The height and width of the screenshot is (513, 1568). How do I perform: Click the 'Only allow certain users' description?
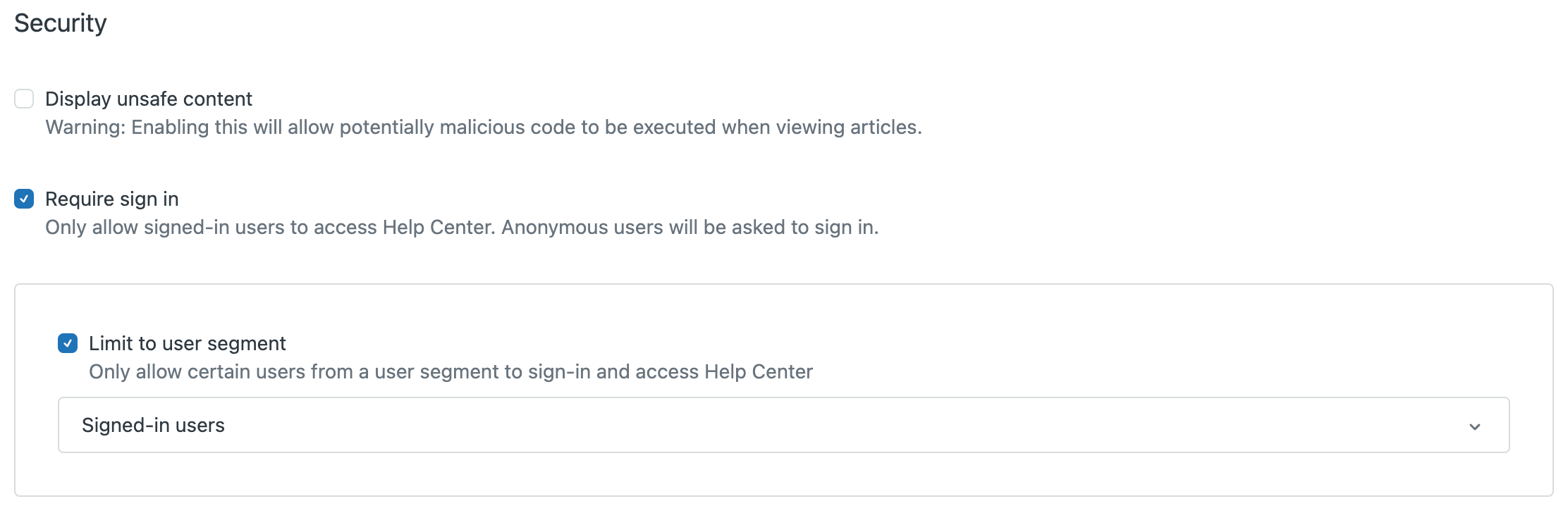coord(451,371)
